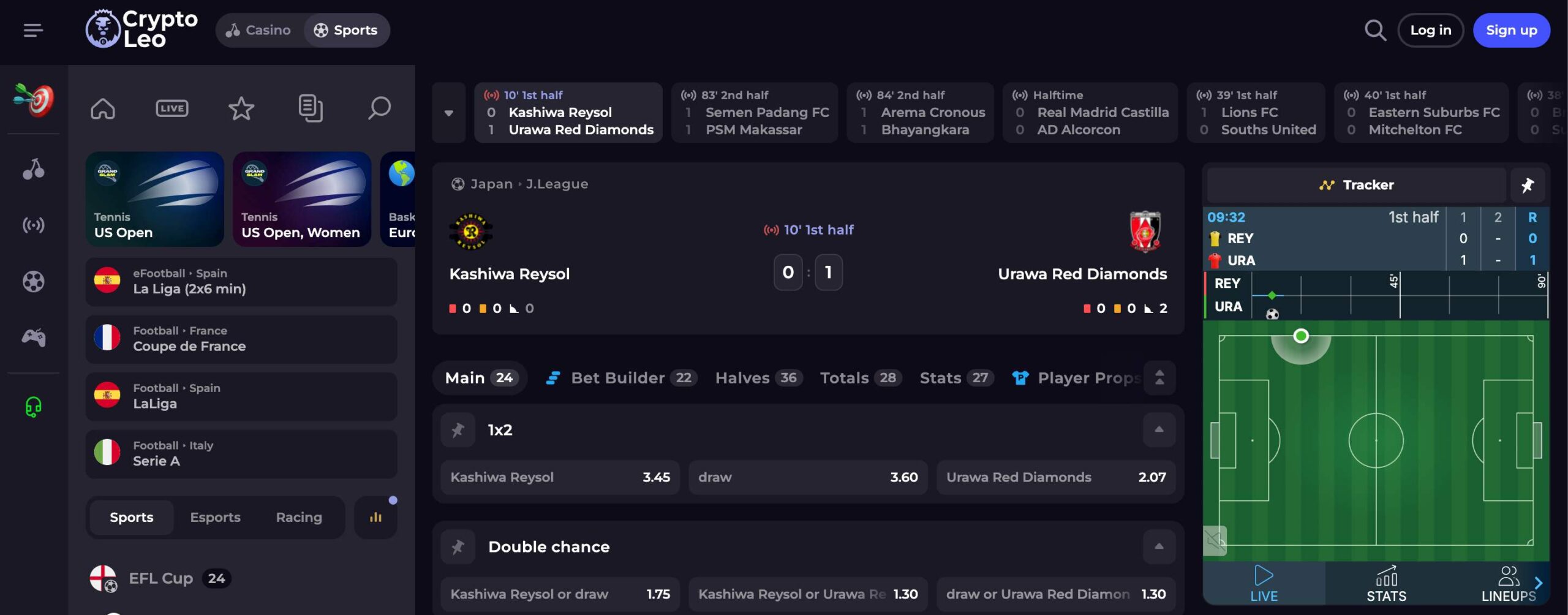Open tracker LINEUPS tab
Image resolution: width=1568 pixels, height=615 pixels.
tap(1508, 584)
